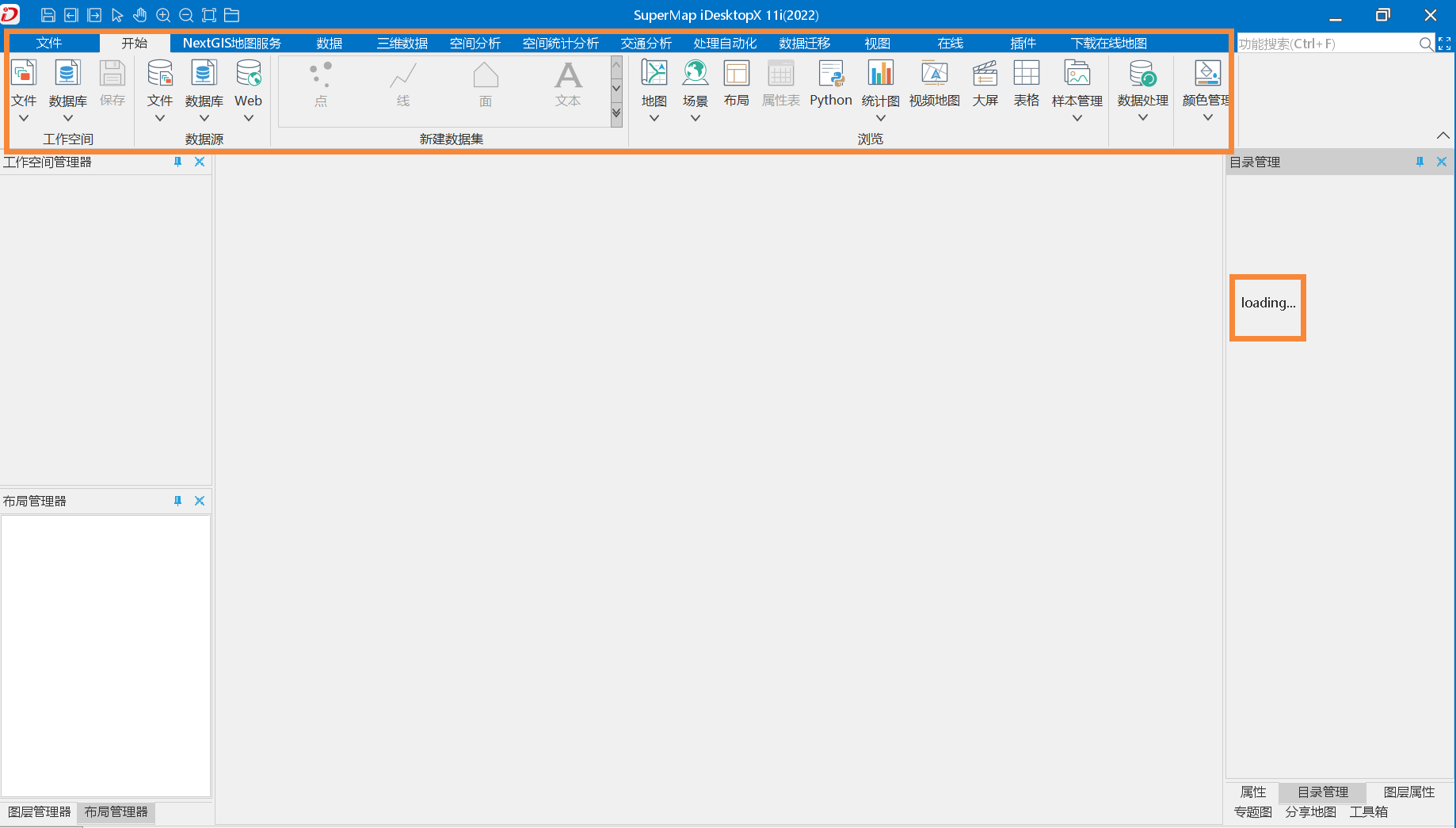Expand the Web datasource dropdown arrow
Screen dimensions: 1456x828
tap(249, 118)
